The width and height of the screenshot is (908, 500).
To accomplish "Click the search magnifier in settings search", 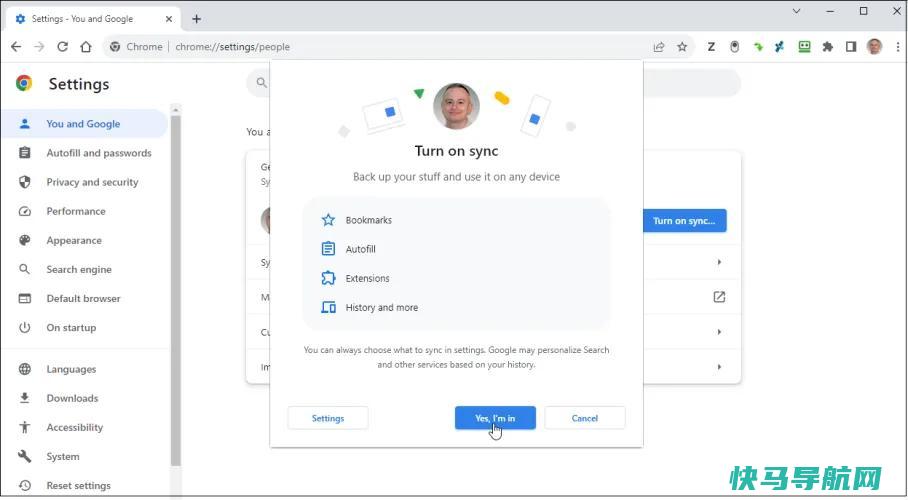I will pos(262,83).
